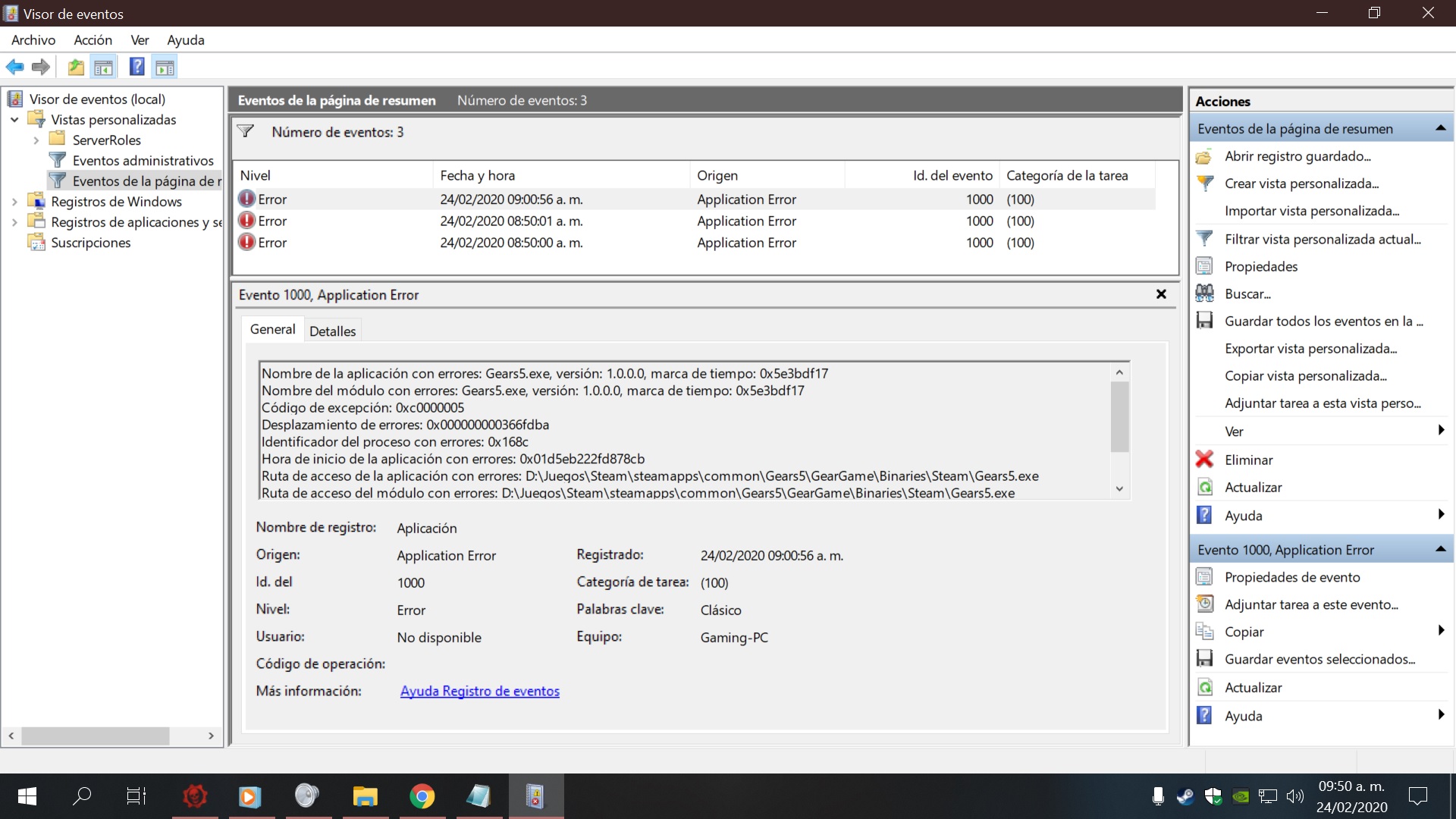The image size is (1456, 819).
Task: Click the Buscar binoculars icon
Action: pyautogui.click(x=1204, y=293)
